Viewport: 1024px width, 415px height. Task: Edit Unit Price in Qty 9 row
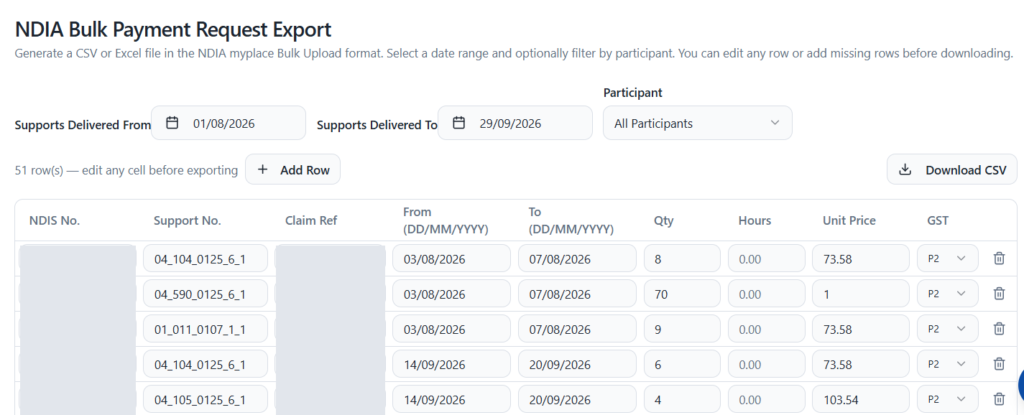(861, 329)
